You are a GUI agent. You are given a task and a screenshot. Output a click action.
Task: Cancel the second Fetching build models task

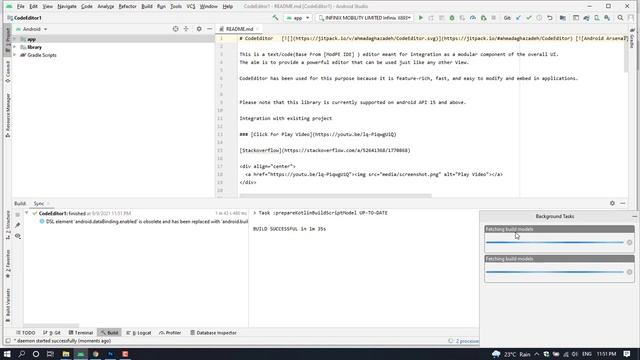pos(629,272)
